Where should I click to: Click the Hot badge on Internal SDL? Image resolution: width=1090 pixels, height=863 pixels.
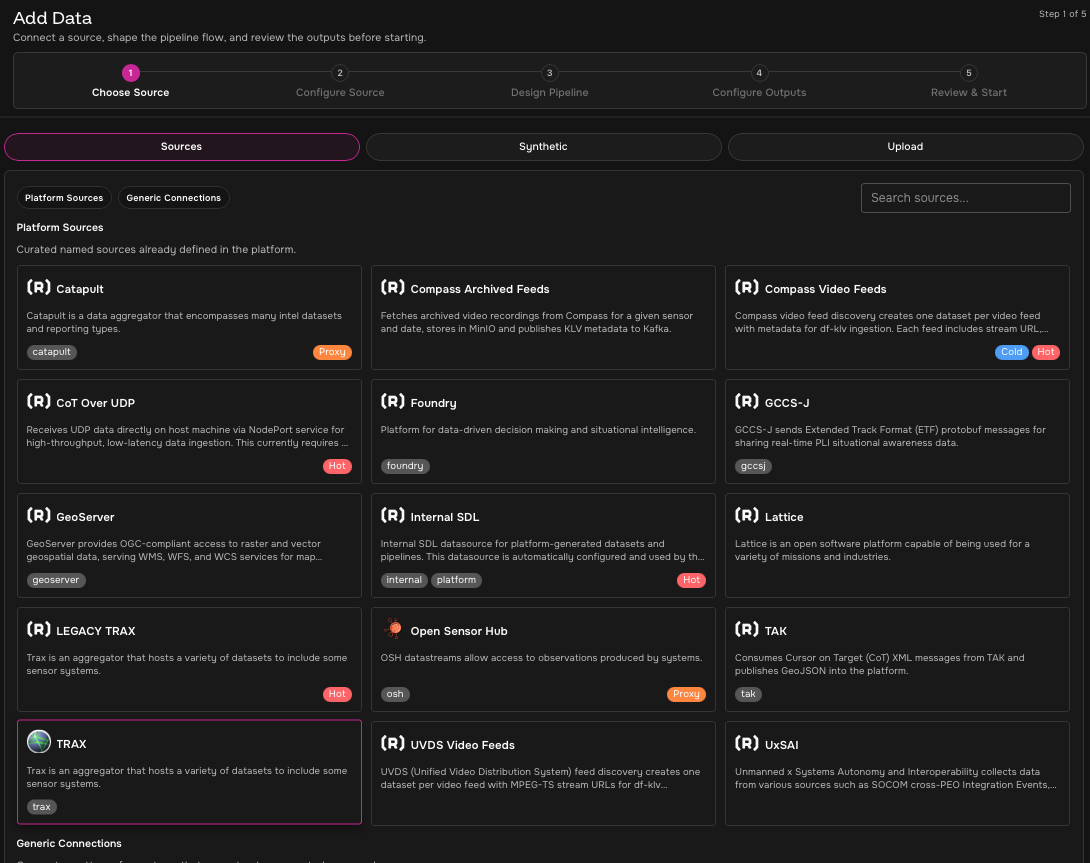[x=692, y=580]
